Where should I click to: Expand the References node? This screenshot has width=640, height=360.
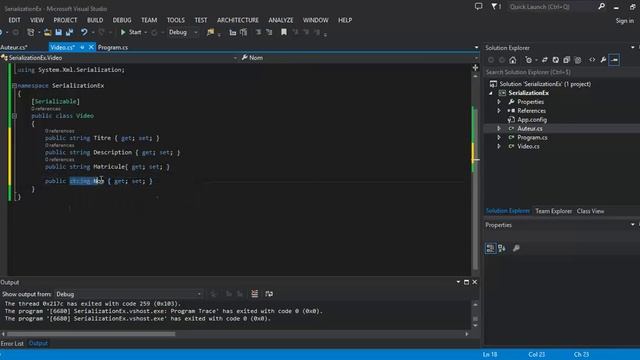click(x=499, y=111)
